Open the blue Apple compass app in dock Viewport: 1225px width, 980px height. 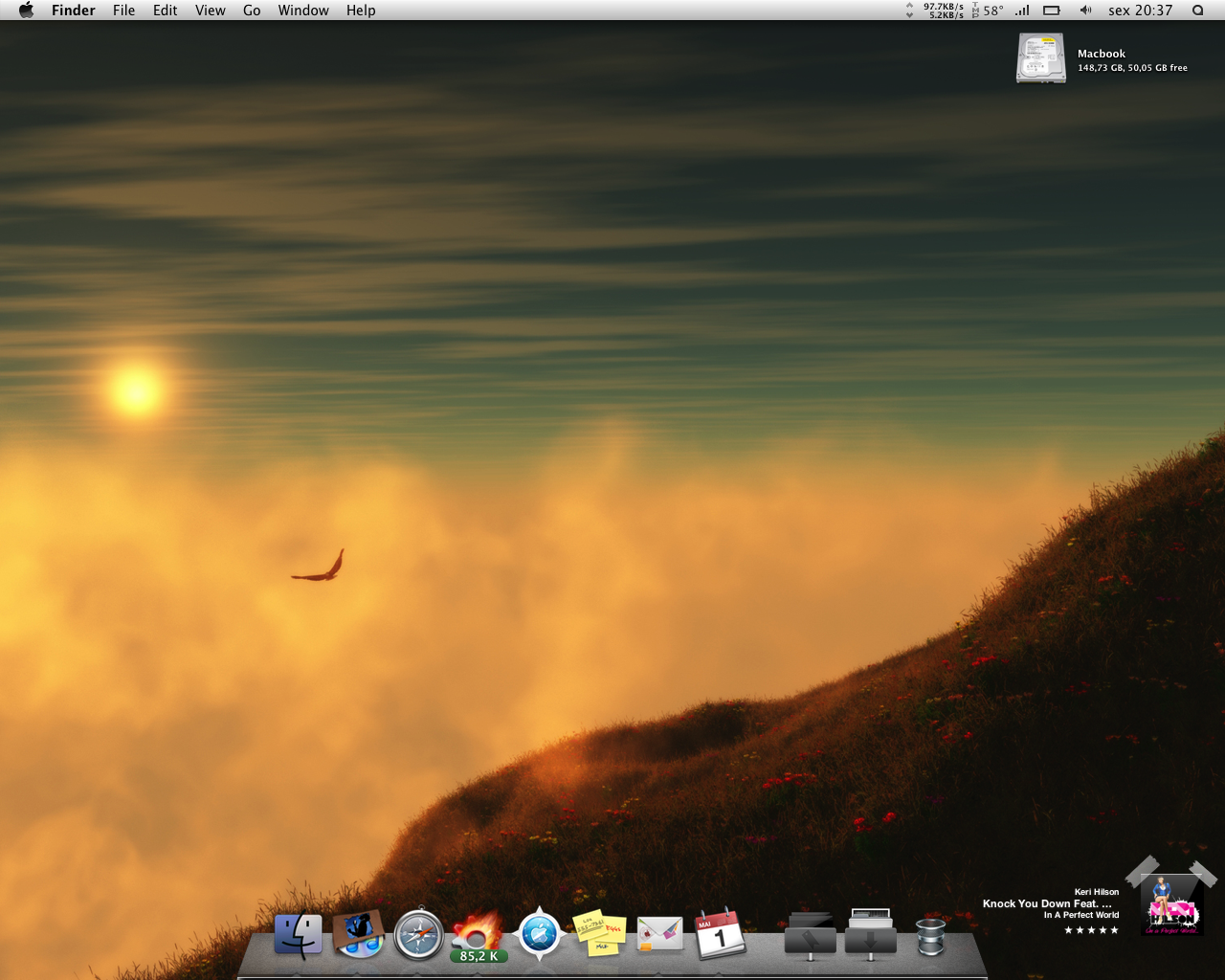pos(540,934)
